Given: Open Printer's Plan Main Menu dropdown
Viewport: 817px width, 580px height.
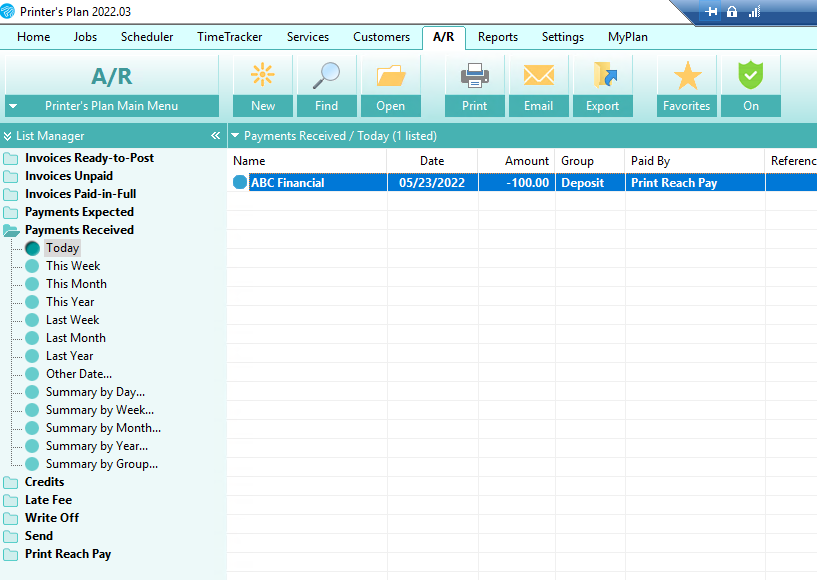Looking at the screenshot, I should (x=112, y=106).
